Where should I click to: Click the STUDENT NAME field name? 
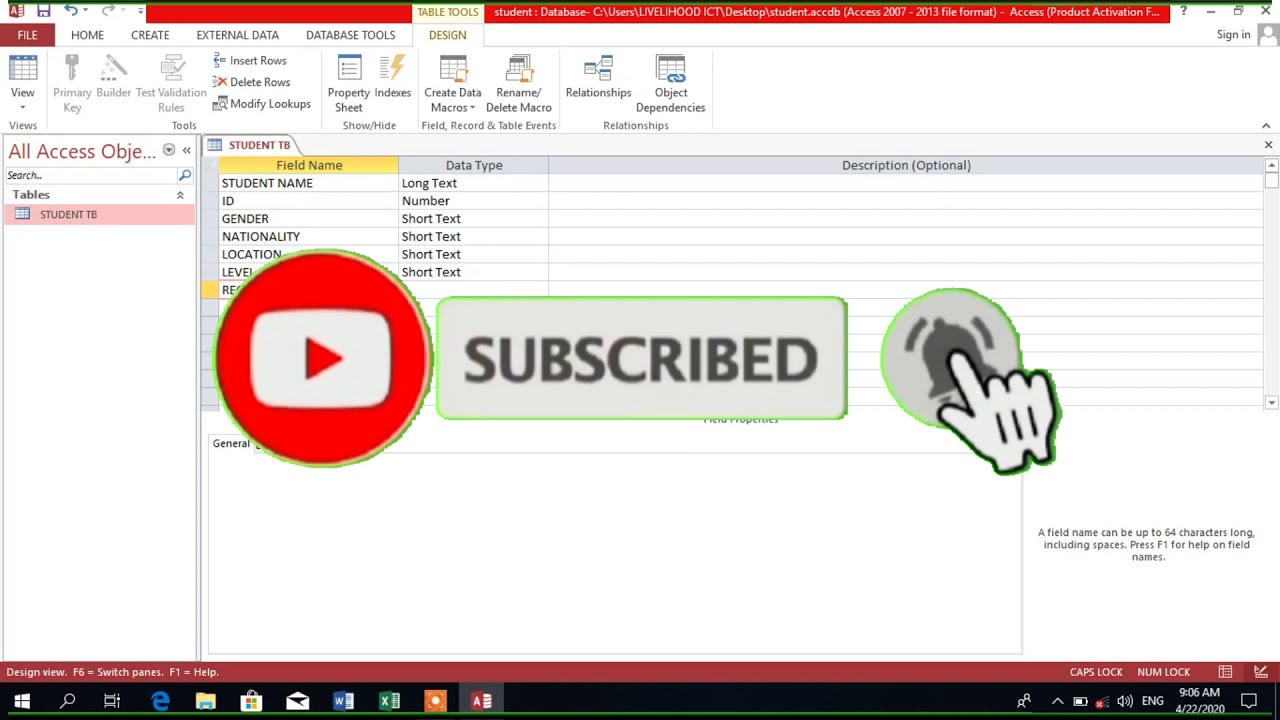[309, 183]
